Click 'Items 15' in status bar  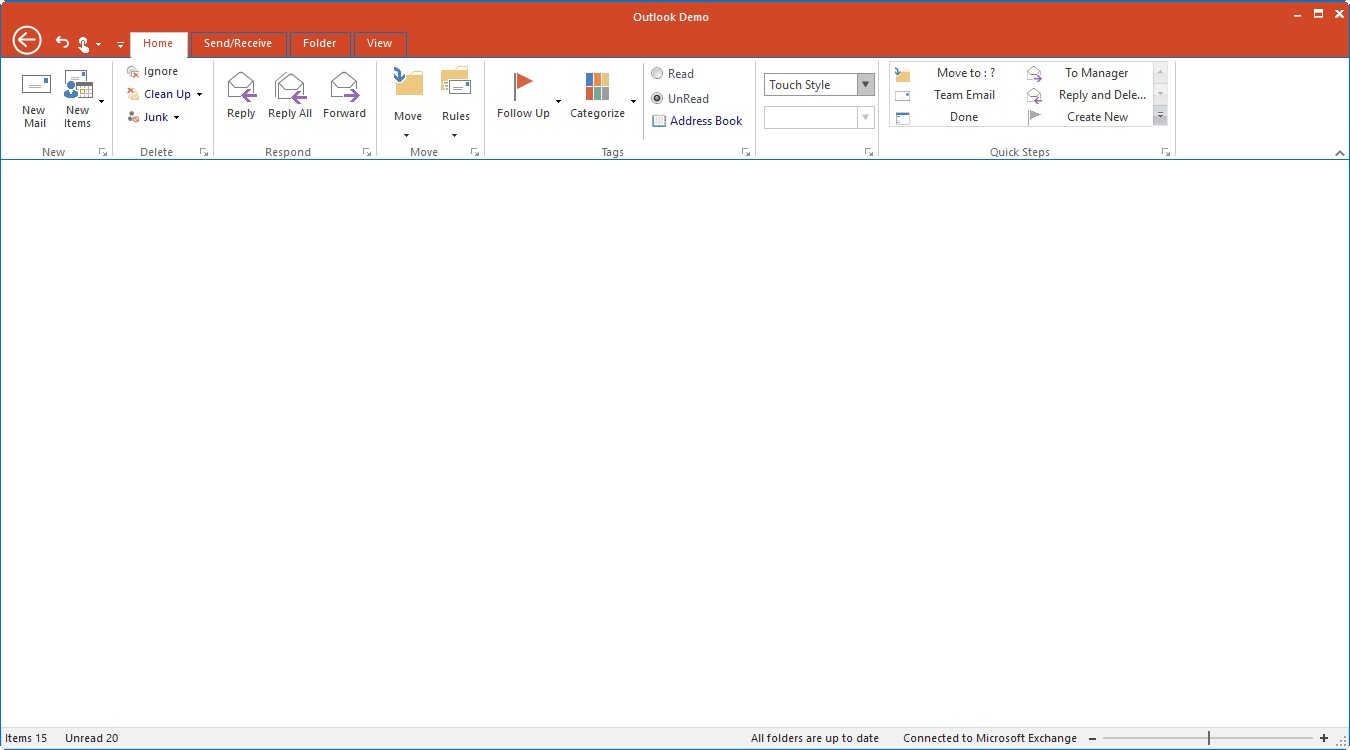tap(26, 738)
